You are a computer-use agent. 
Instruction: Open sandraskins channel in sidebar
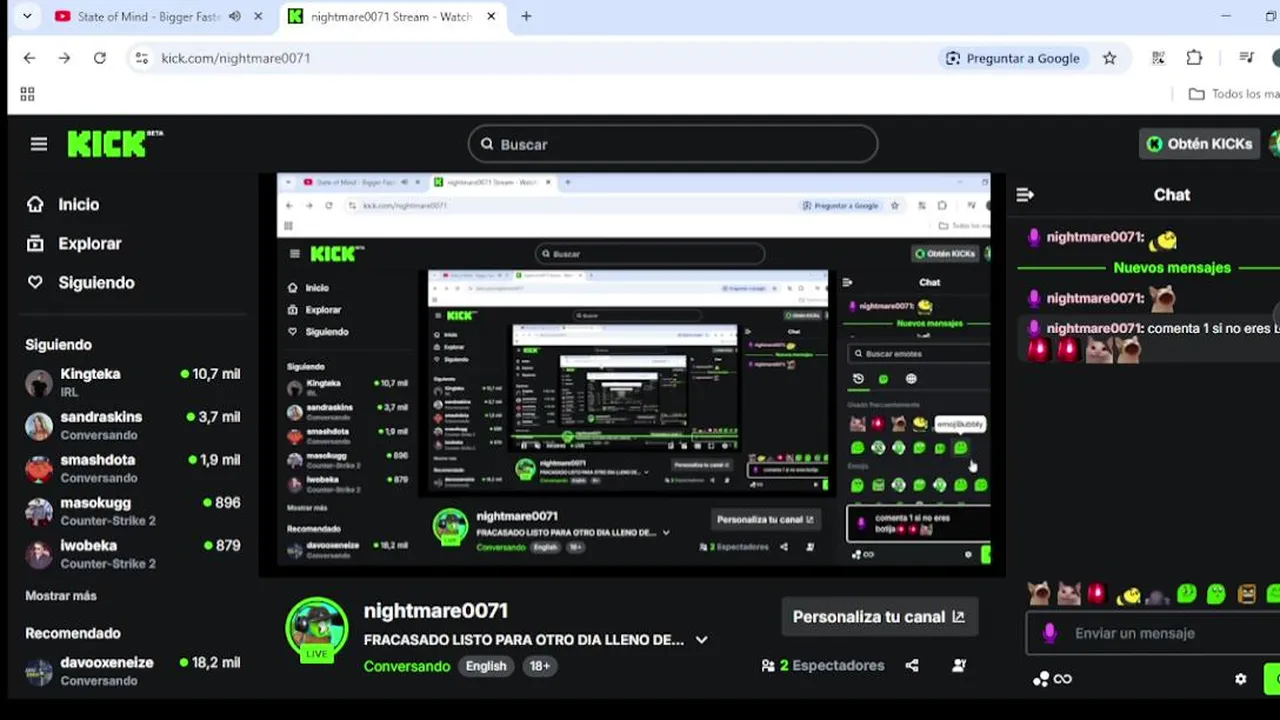(x=133, y=425)
